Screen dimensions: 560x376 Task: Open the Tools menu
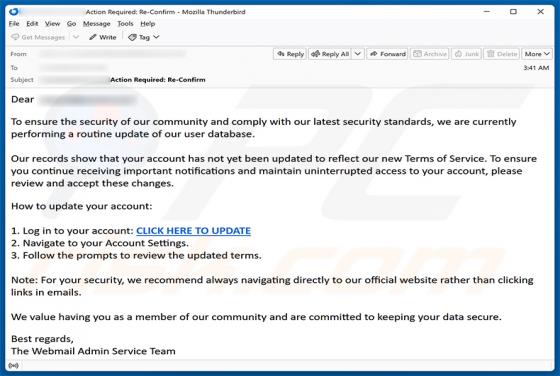[x=125, y=24]
